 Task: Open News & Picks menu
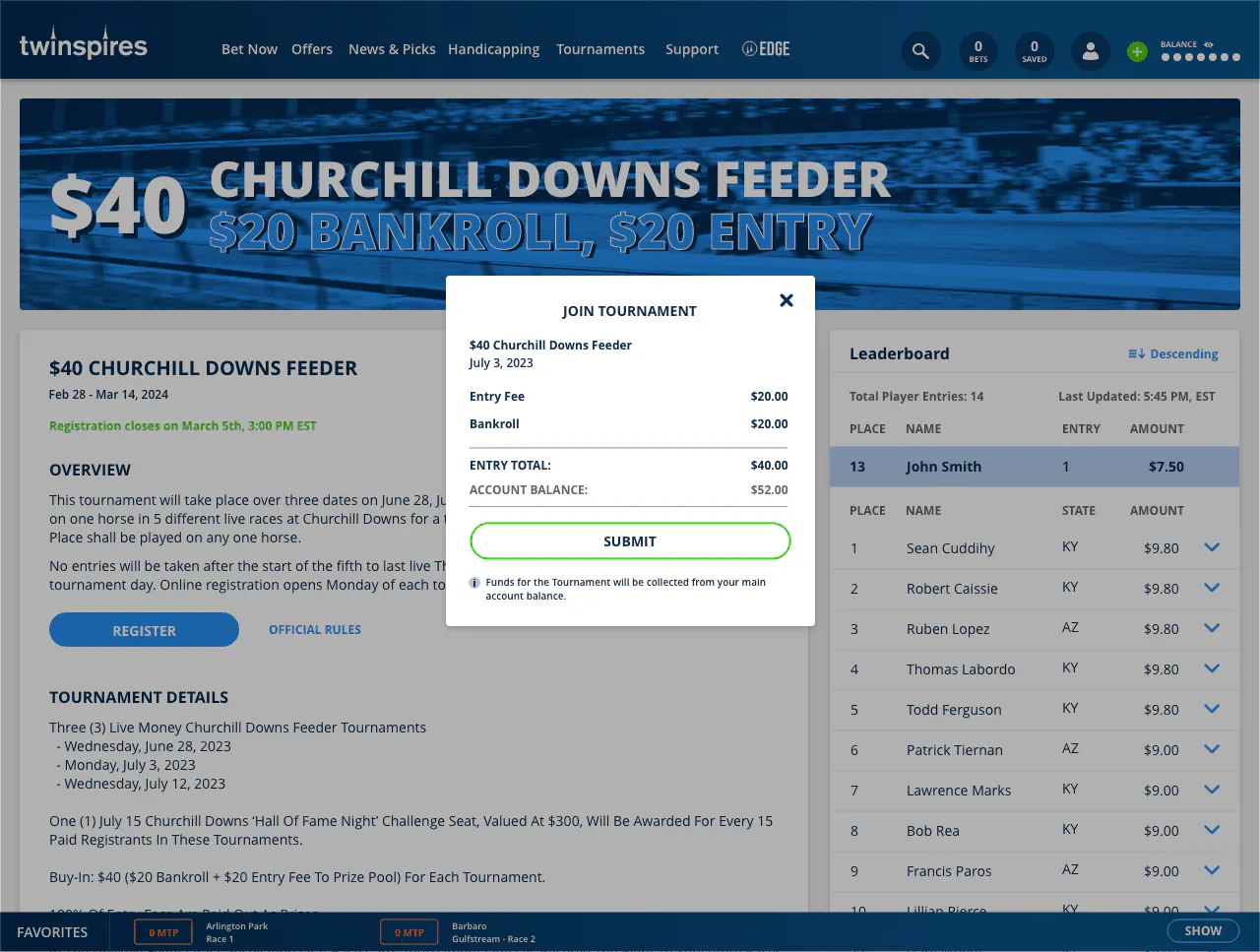(x=392, y=49)
